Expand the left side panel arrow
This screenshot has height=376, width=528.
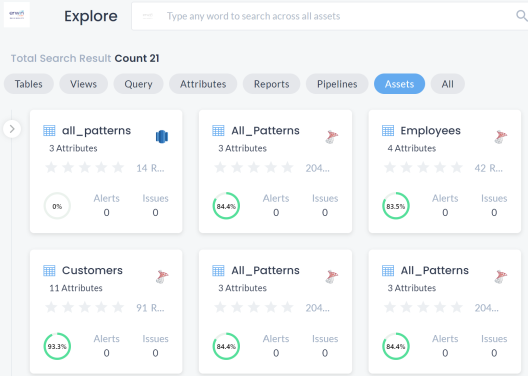[12, 129]
